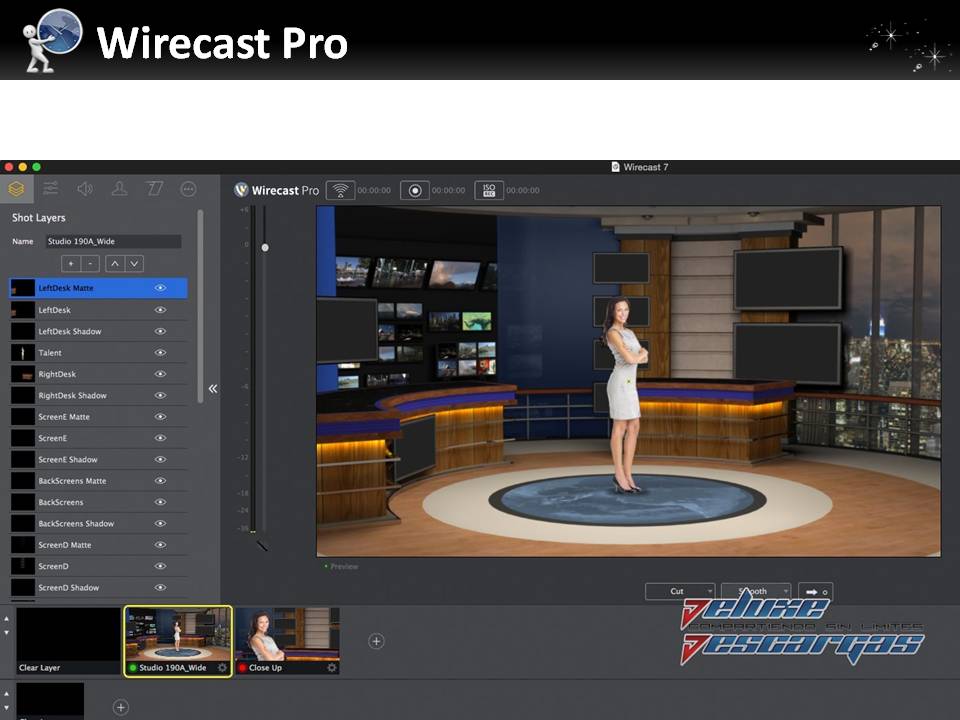Click the studio preview video area
This screenshot has height=720, width=960.
[628, 381]
